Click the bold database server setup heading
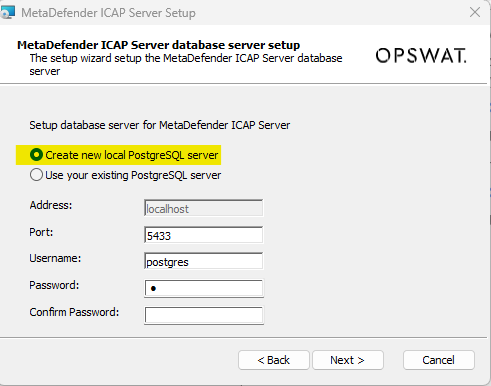Viewport: 491px width, 386px height. tap(159, 45)
